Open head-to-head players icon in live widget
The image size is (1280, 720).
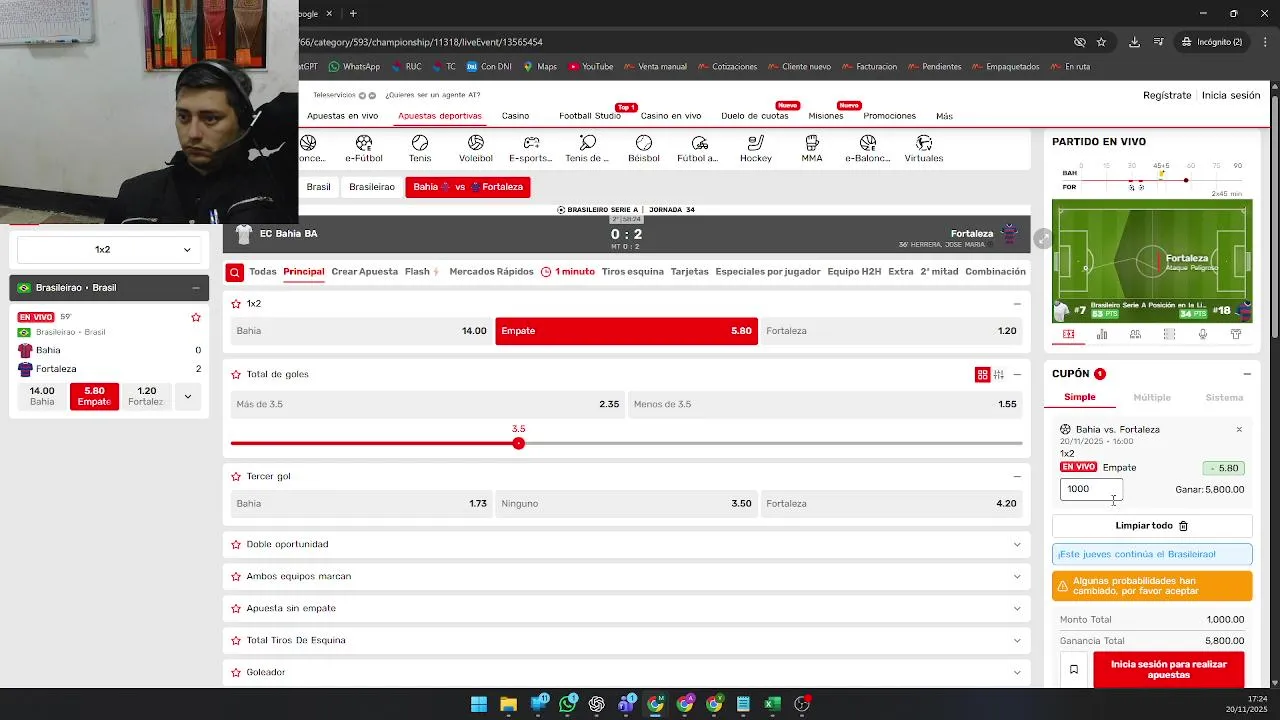pyautogui.click(x=1135, y=334)
